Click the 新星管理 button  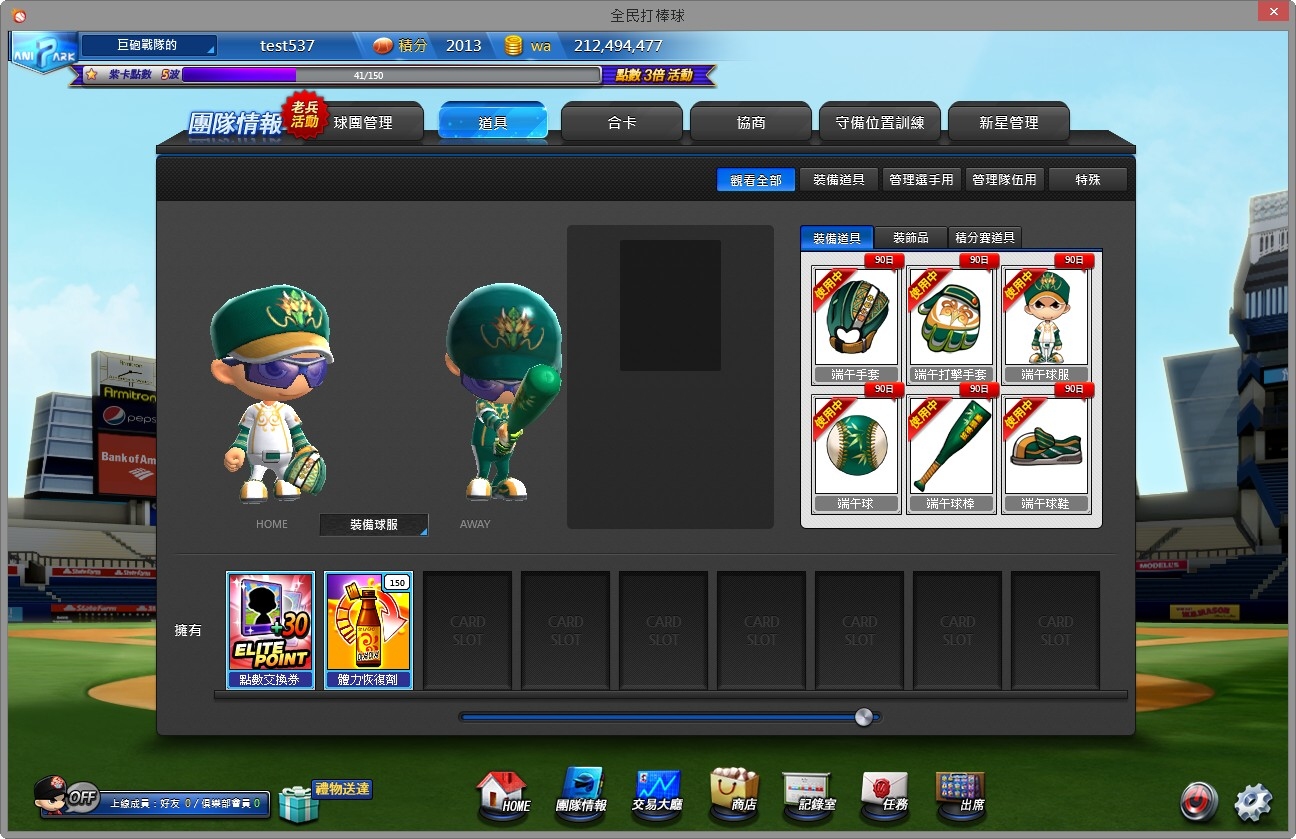click(x=1008, y=122)
